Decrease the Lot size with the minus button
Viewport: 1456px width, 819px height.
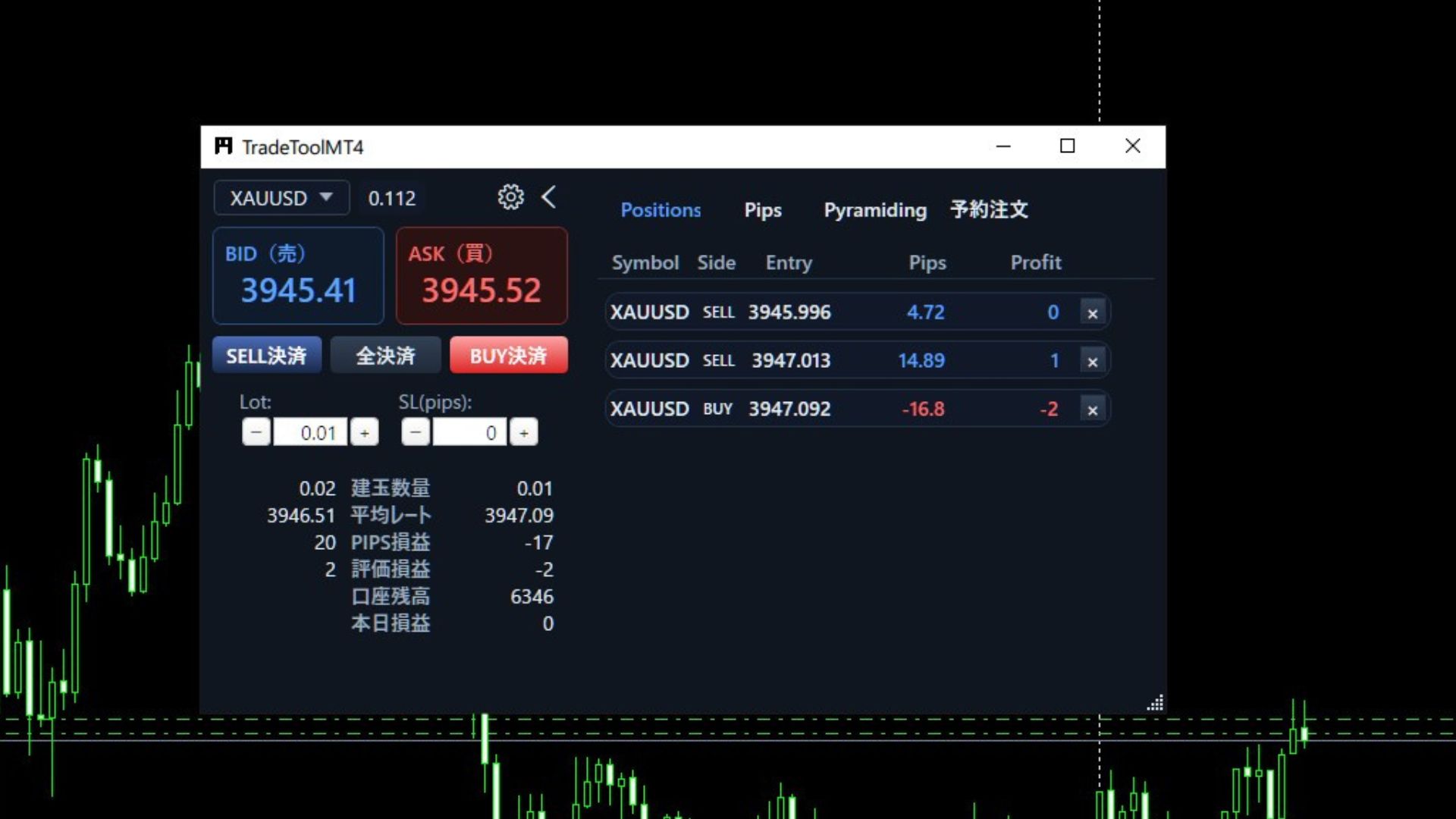tap(256, 432)
